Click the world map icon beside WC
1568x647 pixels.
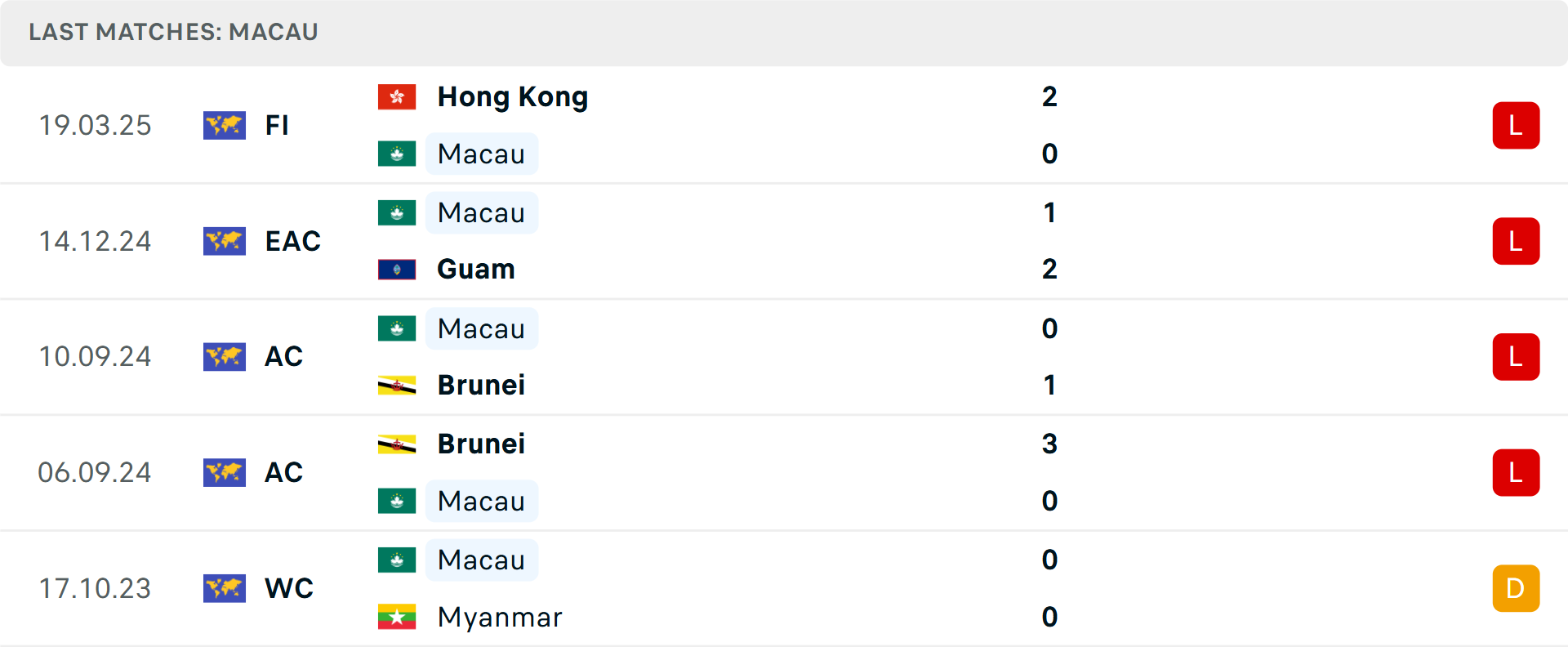click(x=225, y=588)
